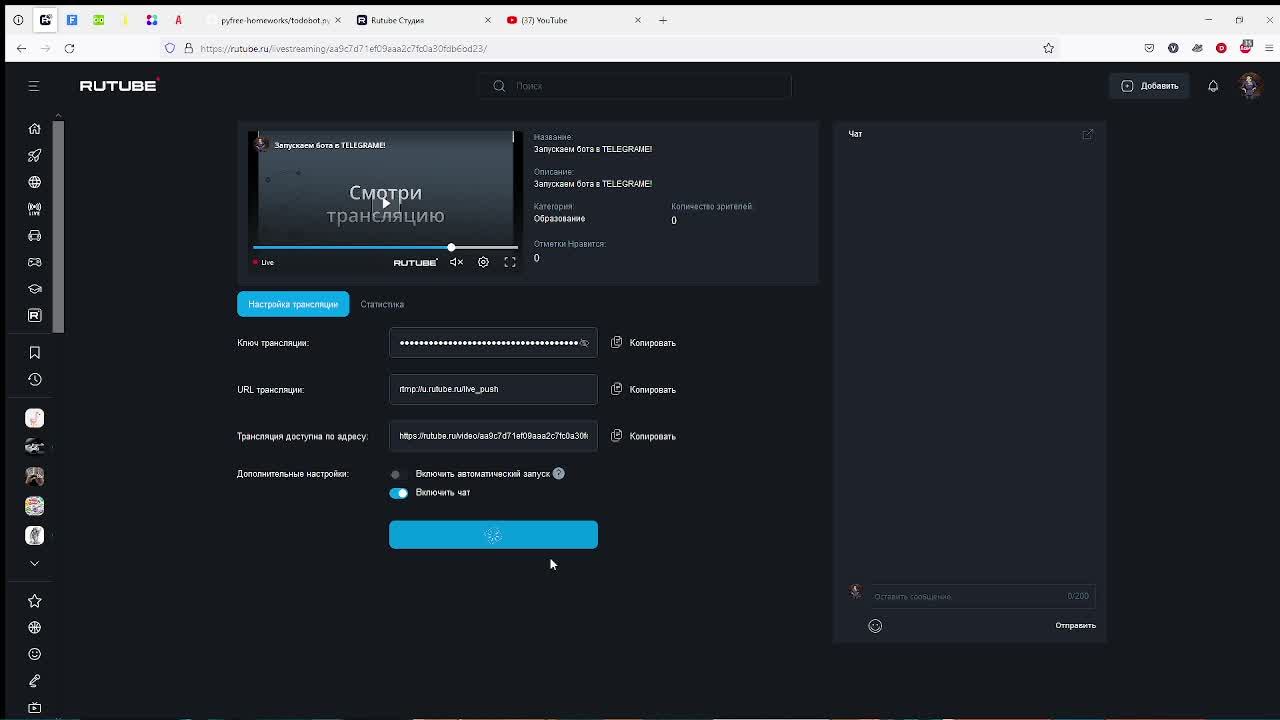The height and width of the screenshot is (720, 1280).
Task: Close the YouTube browser tab
Action: (x=637, y=20)
